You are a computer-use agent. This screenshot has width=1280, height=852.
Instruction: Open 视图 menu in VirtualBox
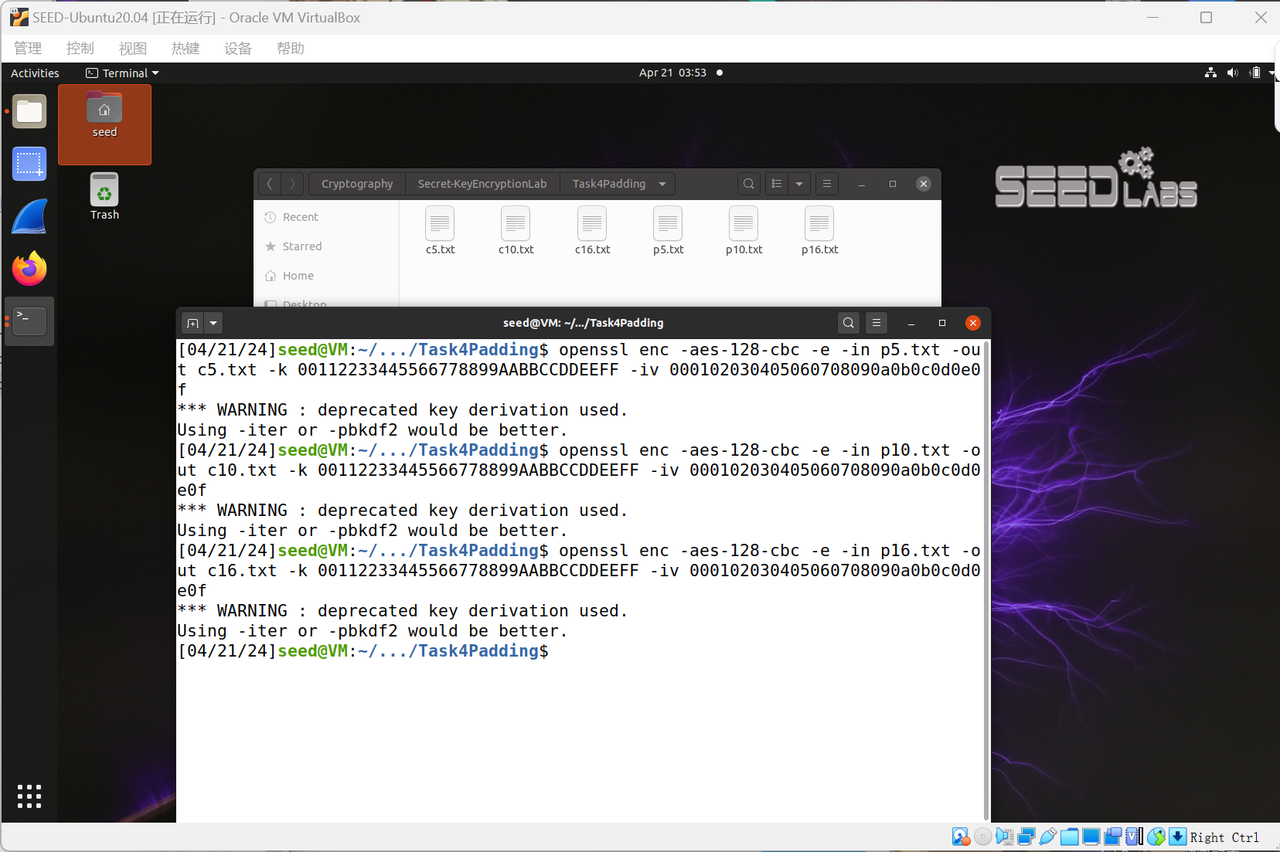tap(132, 48)
